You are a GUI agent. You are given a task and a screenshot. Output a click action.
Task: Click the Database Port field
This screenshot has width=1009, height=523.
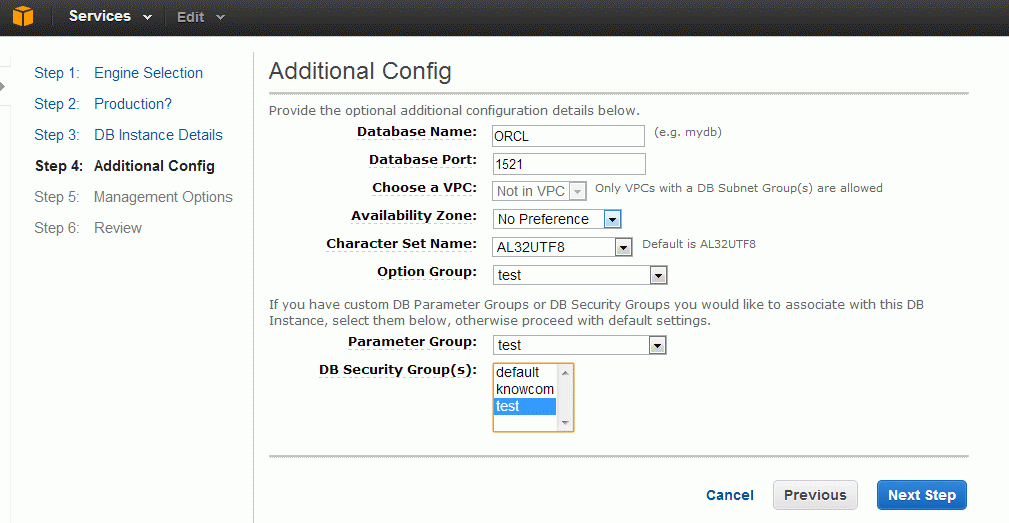569,164
